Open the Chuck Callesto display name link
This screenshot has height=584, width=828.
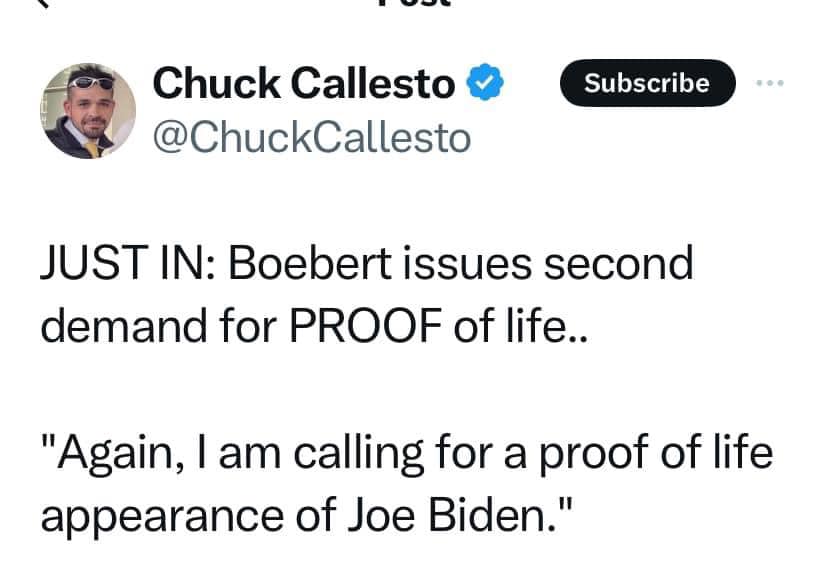point(304,83)
